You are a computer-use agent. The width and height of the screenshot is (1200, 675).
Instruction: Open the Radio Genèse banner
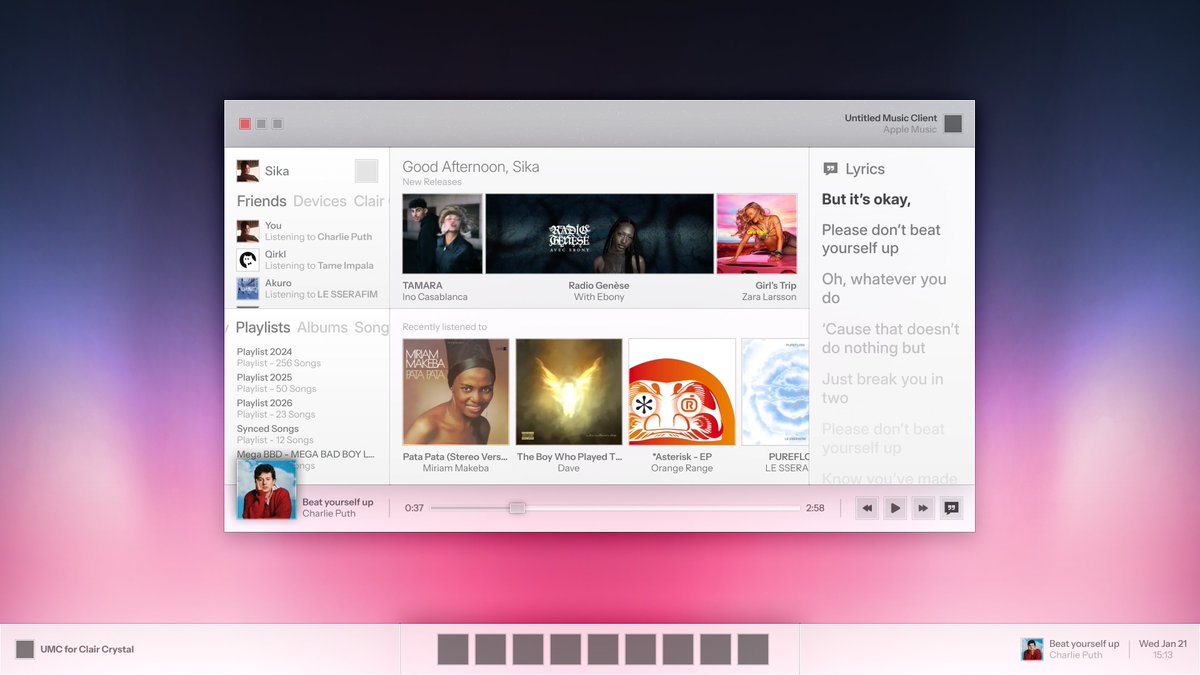tap(599, 234)
